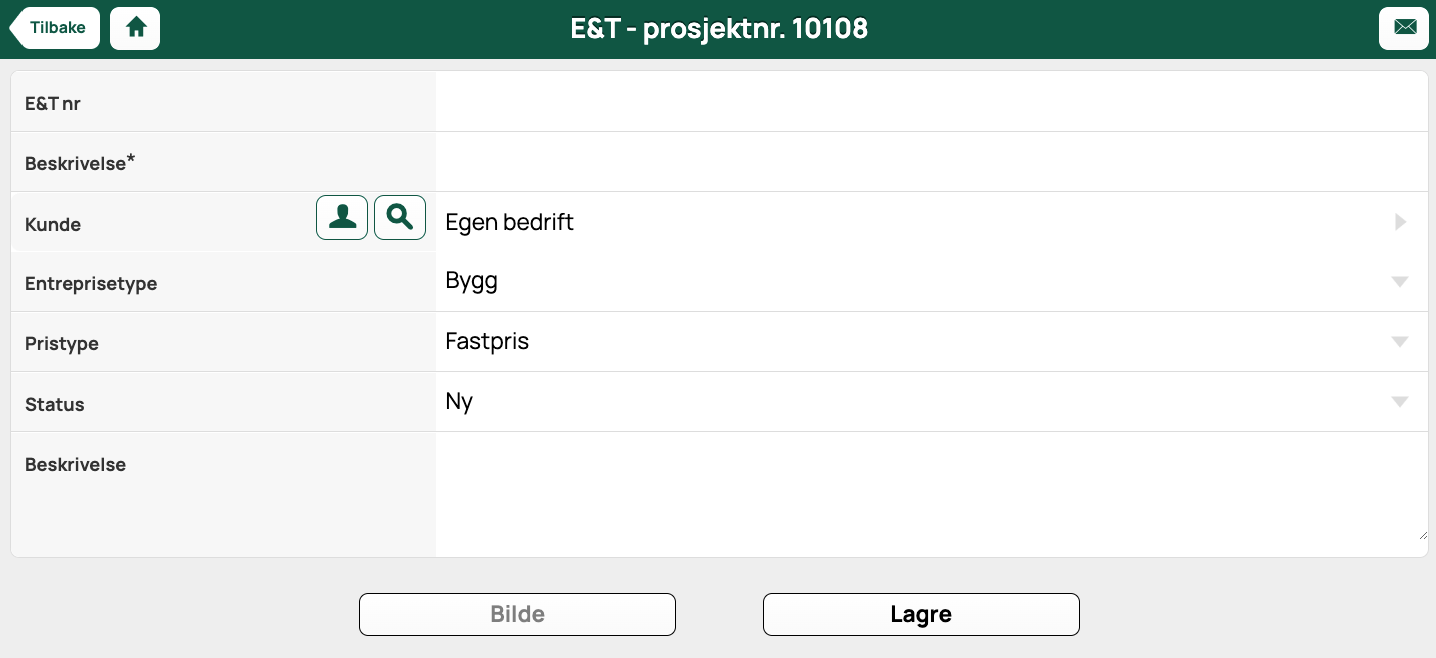Open the envelope mail icon
Viewport: 1436px width, 658px height.
(1404, 28)
